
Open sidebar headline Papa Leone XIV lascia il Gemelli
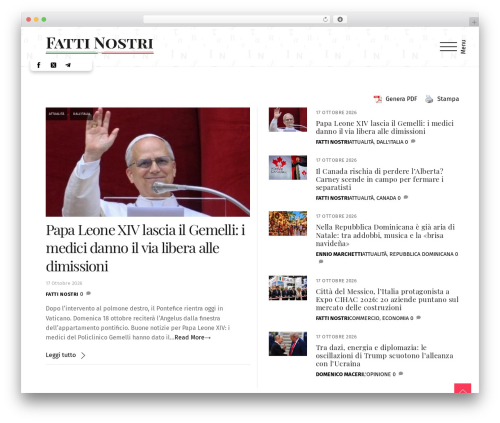384,127
